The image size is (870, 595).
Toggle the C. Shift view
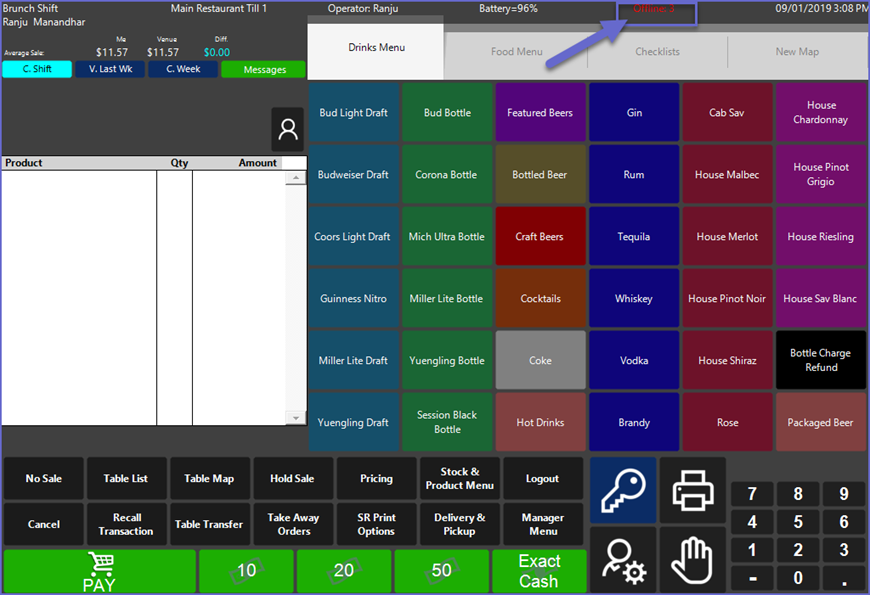click(37, 70)
